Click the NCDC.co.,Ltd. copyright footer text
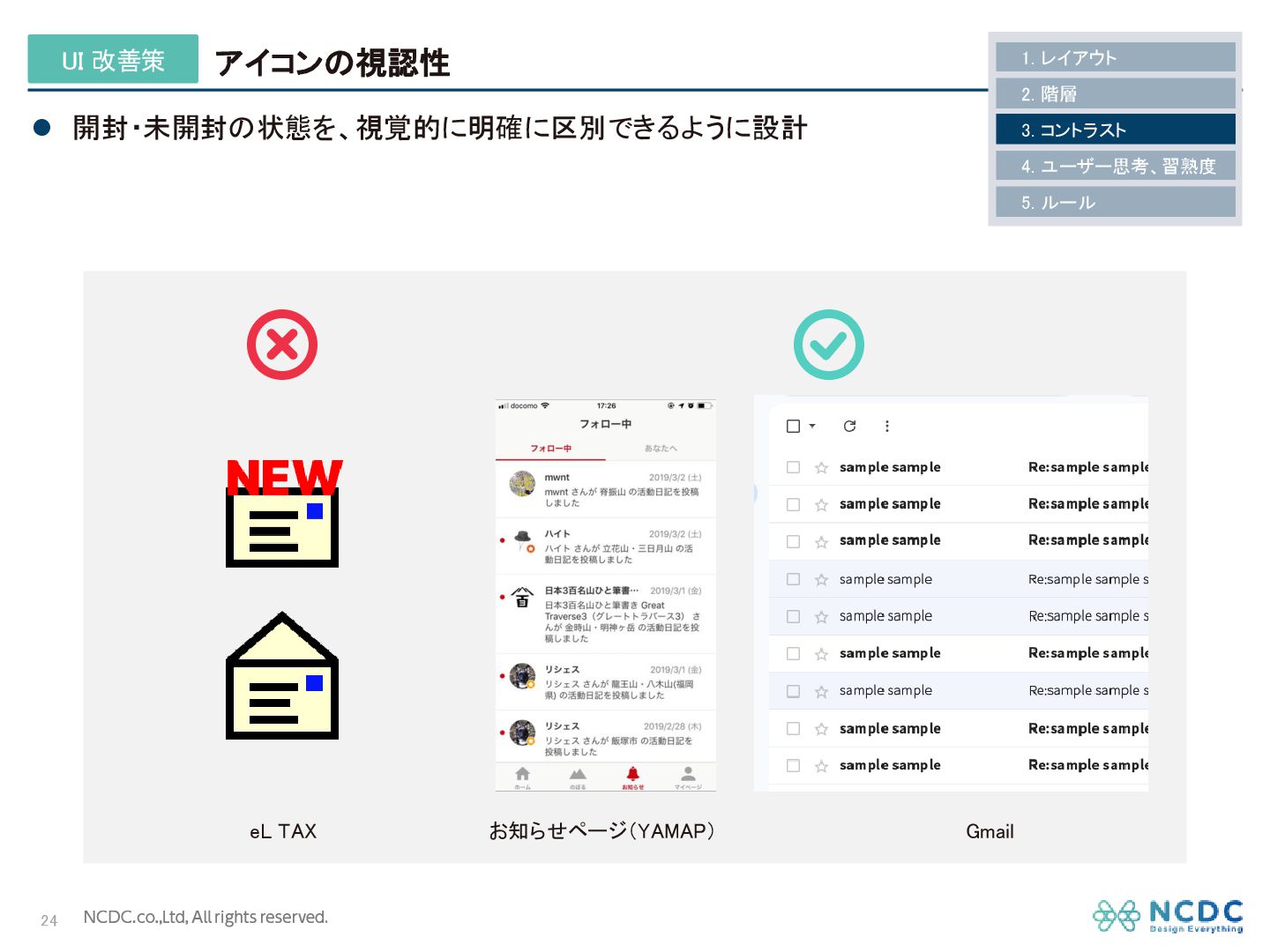 pyautogui.click(x=205, y=917)
